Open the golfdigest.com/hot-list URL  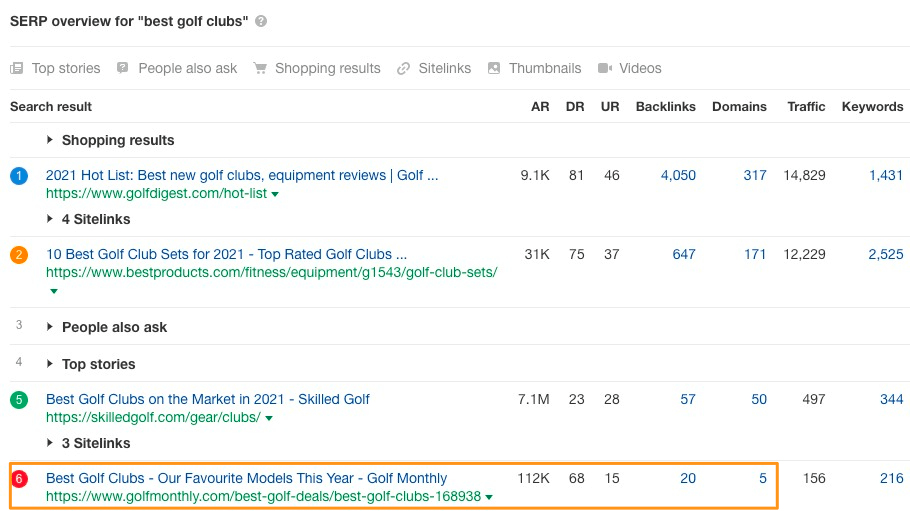click(x=157, y=193)
